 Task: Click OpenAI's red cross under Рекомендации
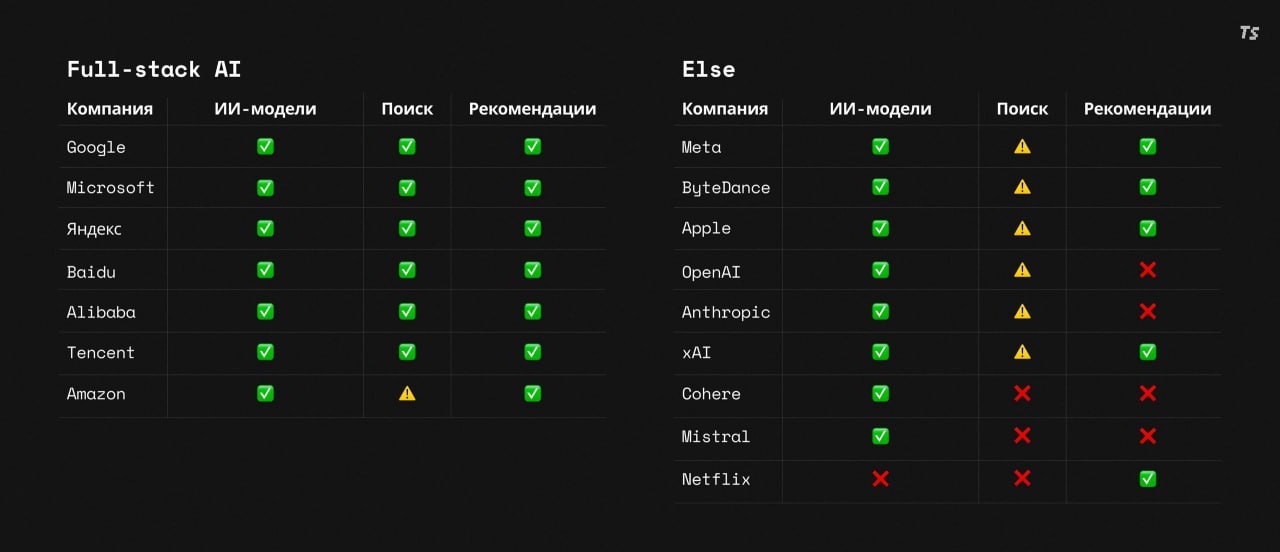1148,270
